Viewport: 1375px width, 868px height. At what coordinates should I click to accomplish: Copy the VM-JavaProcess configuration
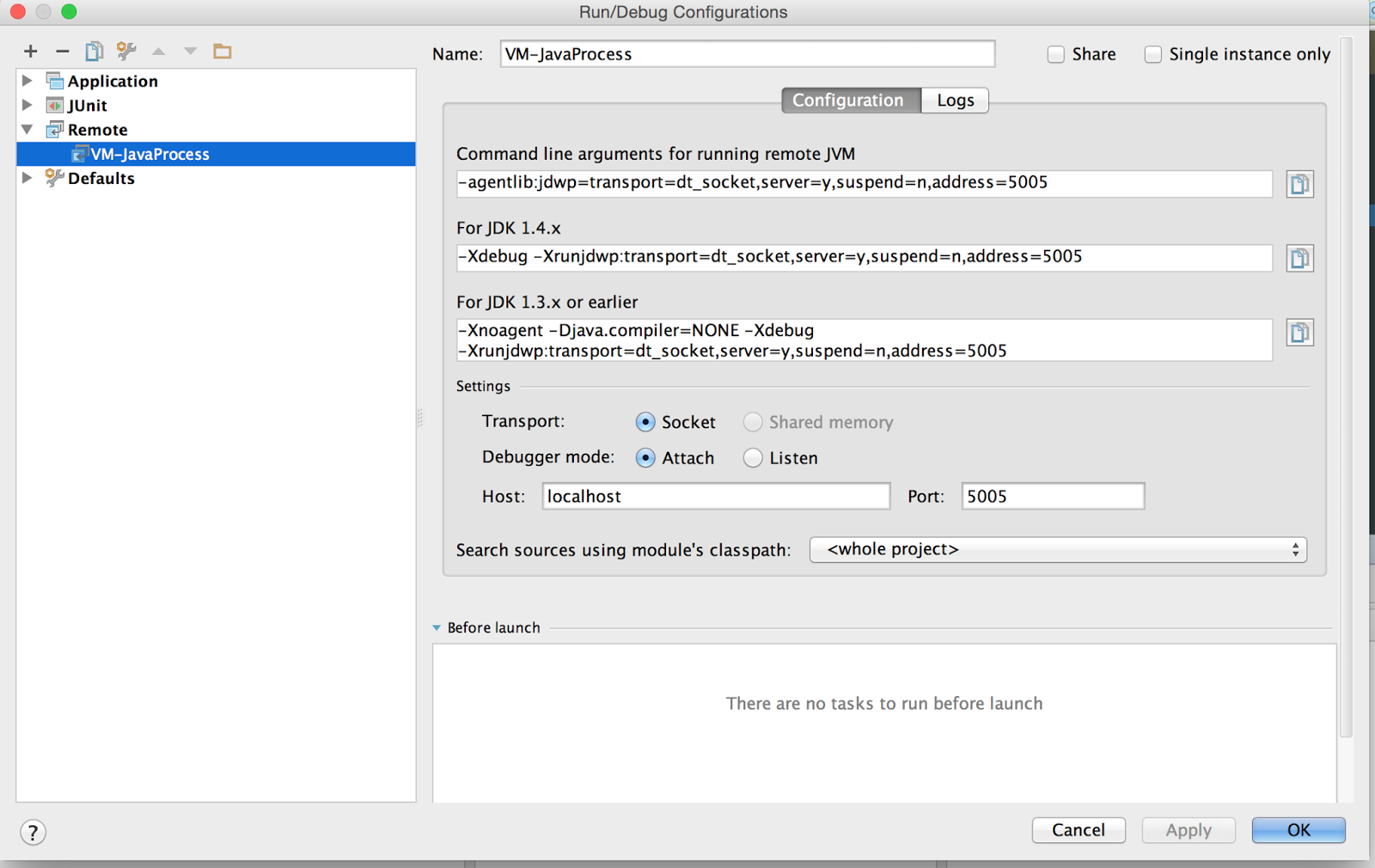tap(94, 51)
